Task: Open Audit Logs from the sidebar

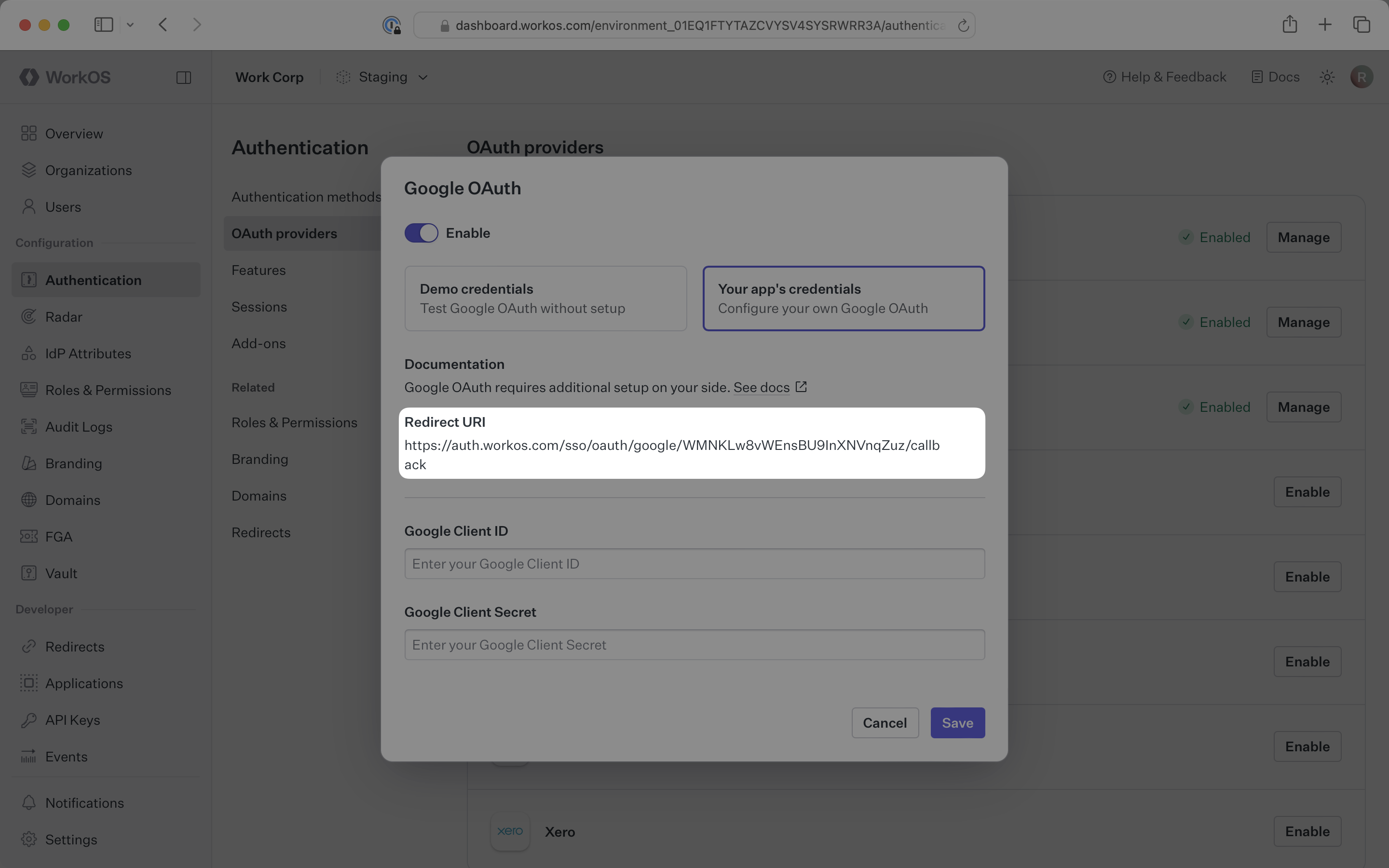Action: [x=79, y=427]
